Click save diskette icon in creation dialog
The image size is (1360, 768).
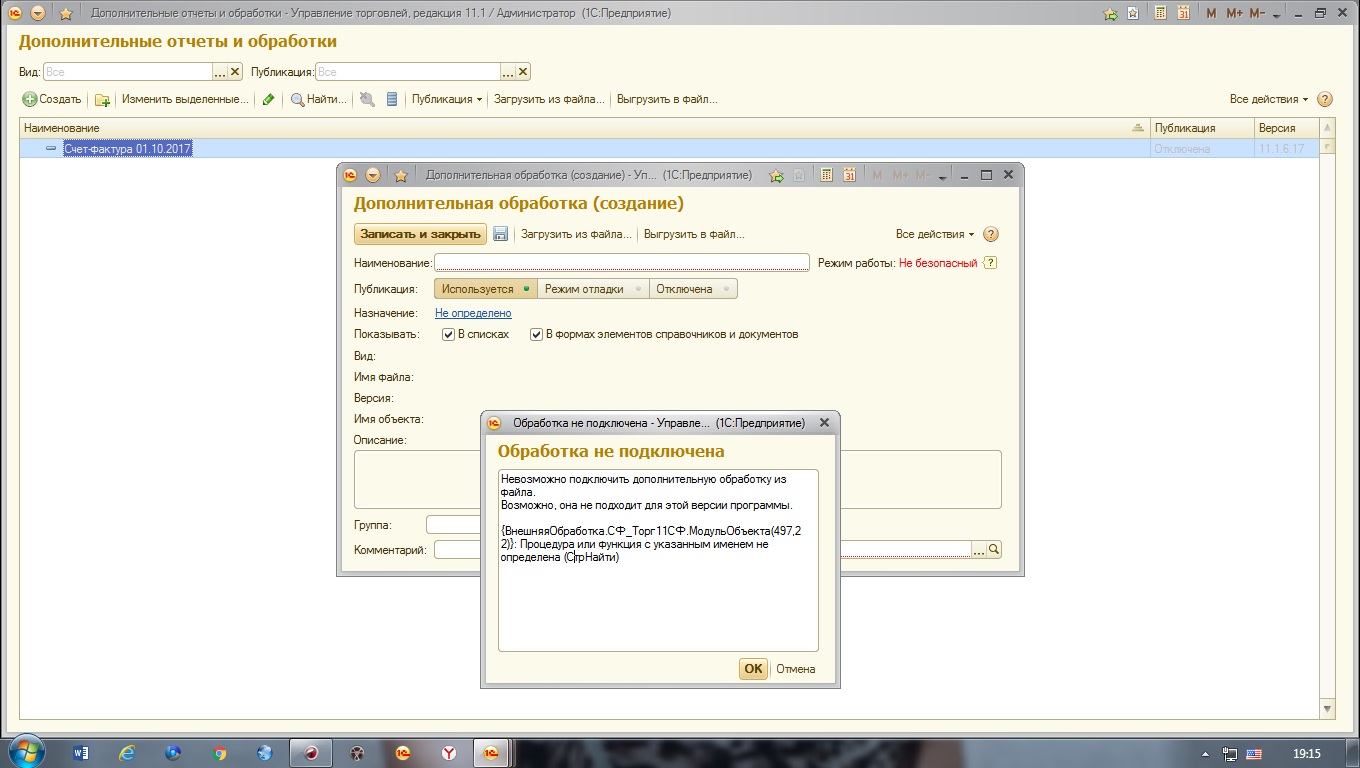tap(501, 234)
